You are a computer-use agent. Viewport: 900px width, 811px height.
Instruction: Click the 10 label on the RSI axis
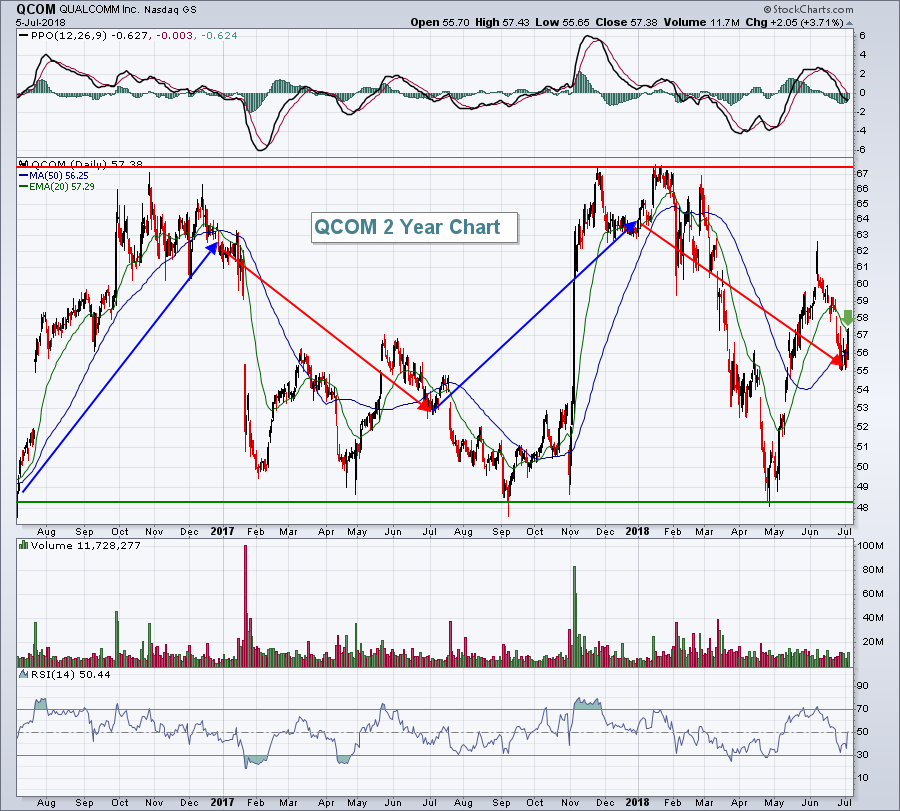point(863,778)
